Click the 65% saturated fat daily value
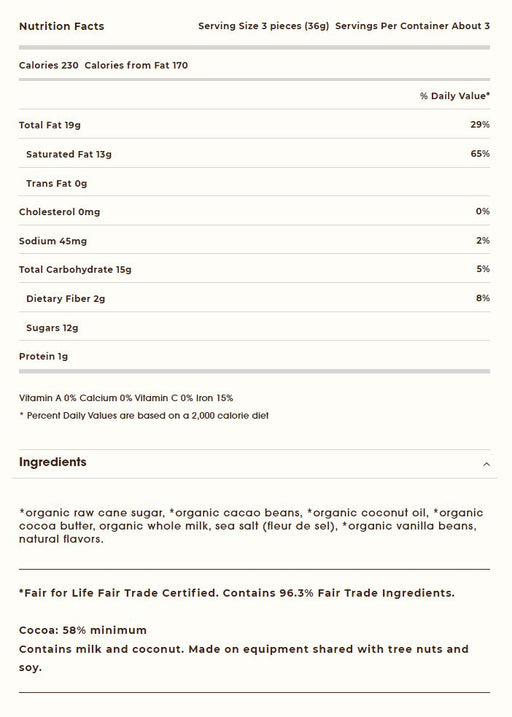512x717 pixels. point(480,154)
